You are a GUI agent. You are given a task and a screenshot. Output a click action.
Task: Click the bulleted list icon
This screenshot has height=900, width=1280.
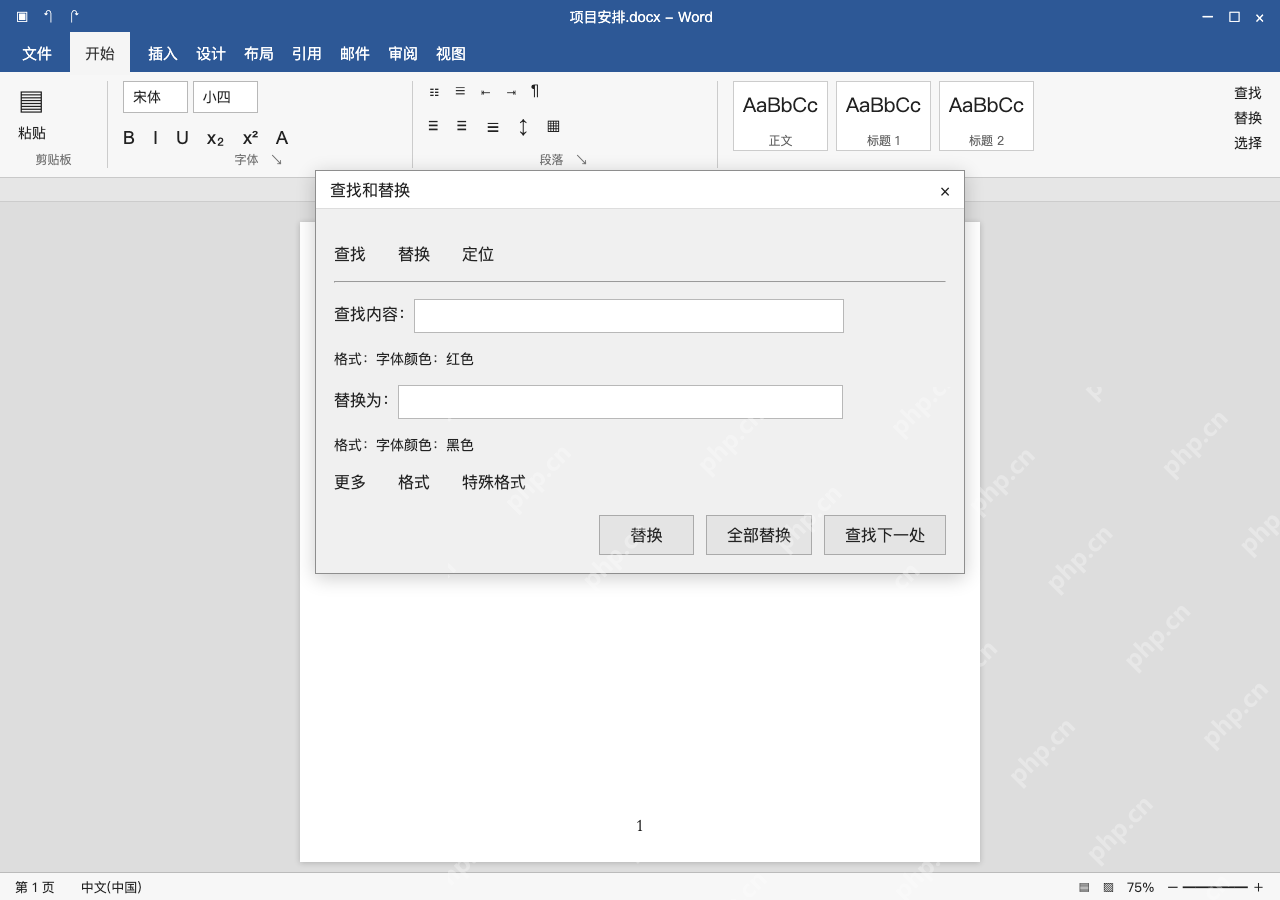pos(434,92)
